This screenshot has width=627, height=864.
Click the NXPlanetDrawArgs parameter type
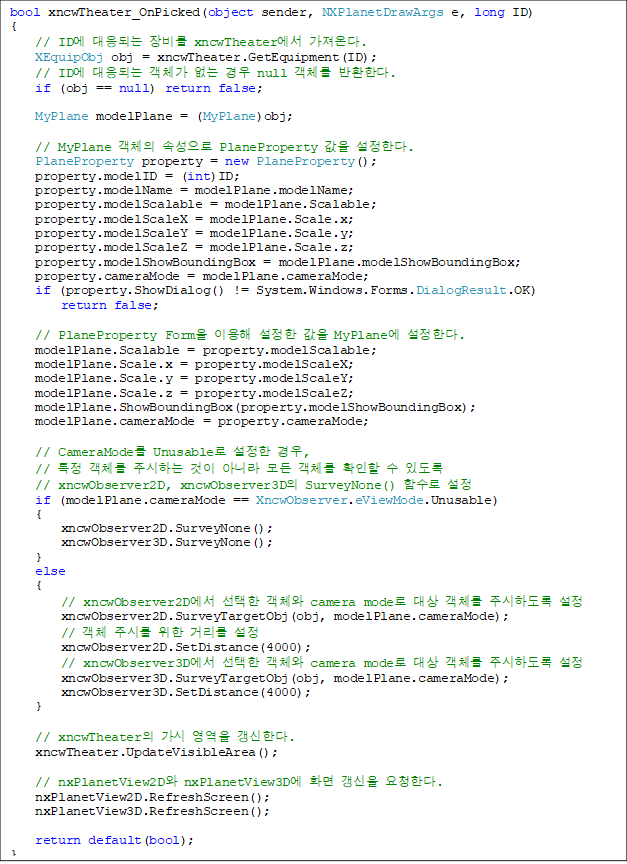point(382,12)
